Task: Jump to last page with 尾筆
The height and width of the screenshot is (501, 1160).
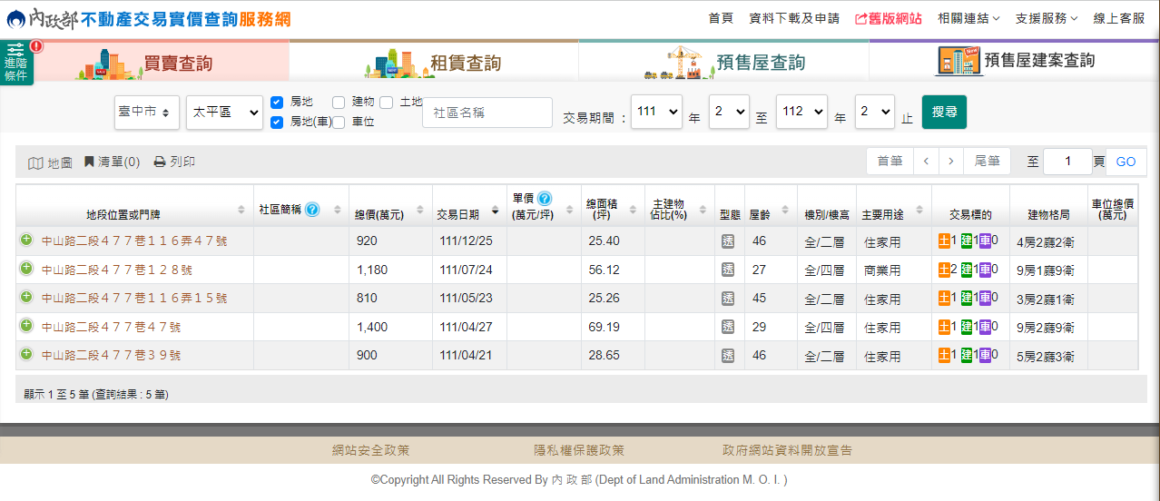Action: [988, 161]
